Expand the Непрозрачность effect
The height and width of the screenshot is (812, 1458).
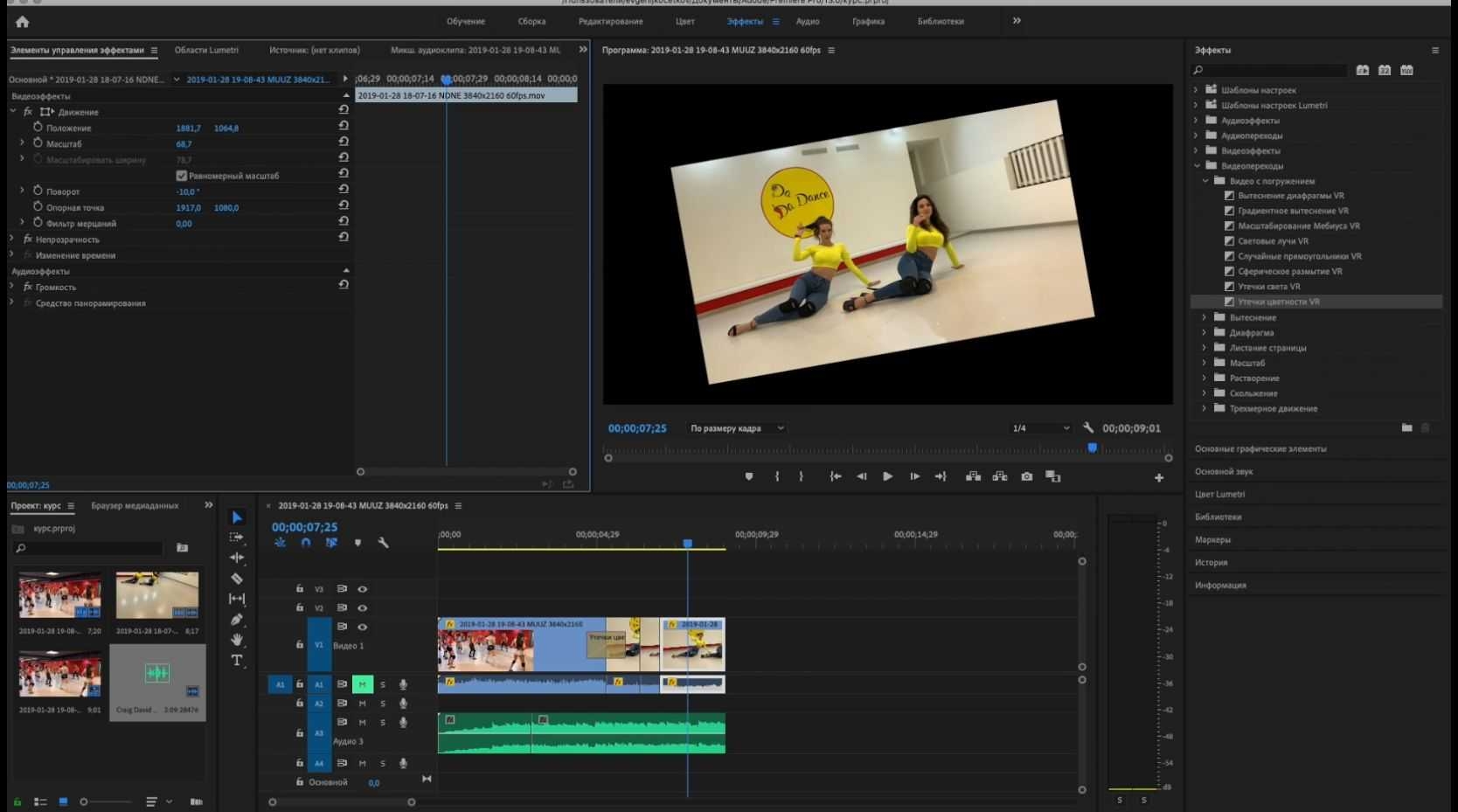(11, 239)
